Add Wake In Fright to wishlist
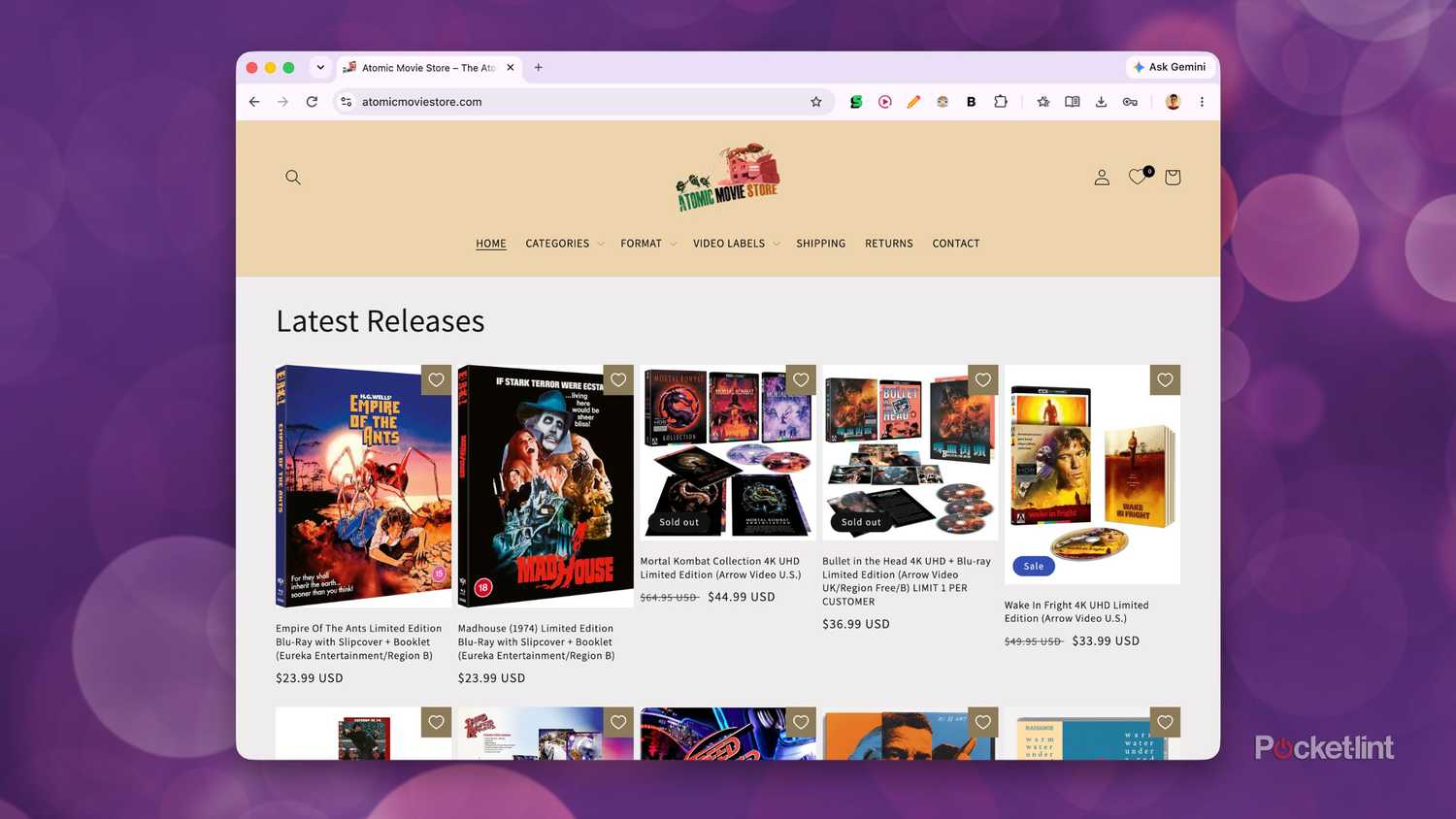Screen dimensions: 1456x819 point(1165,380)
